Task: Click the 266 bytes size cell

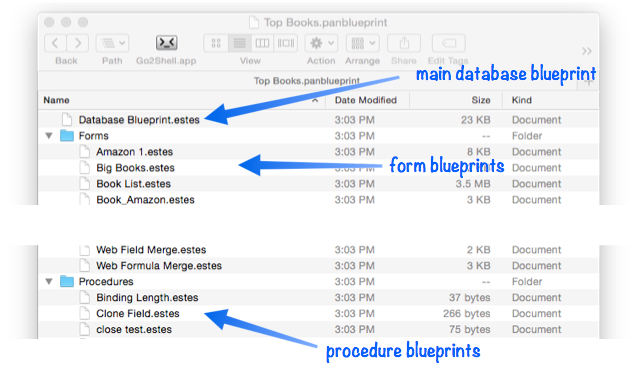Action: [x=466, y=314]
